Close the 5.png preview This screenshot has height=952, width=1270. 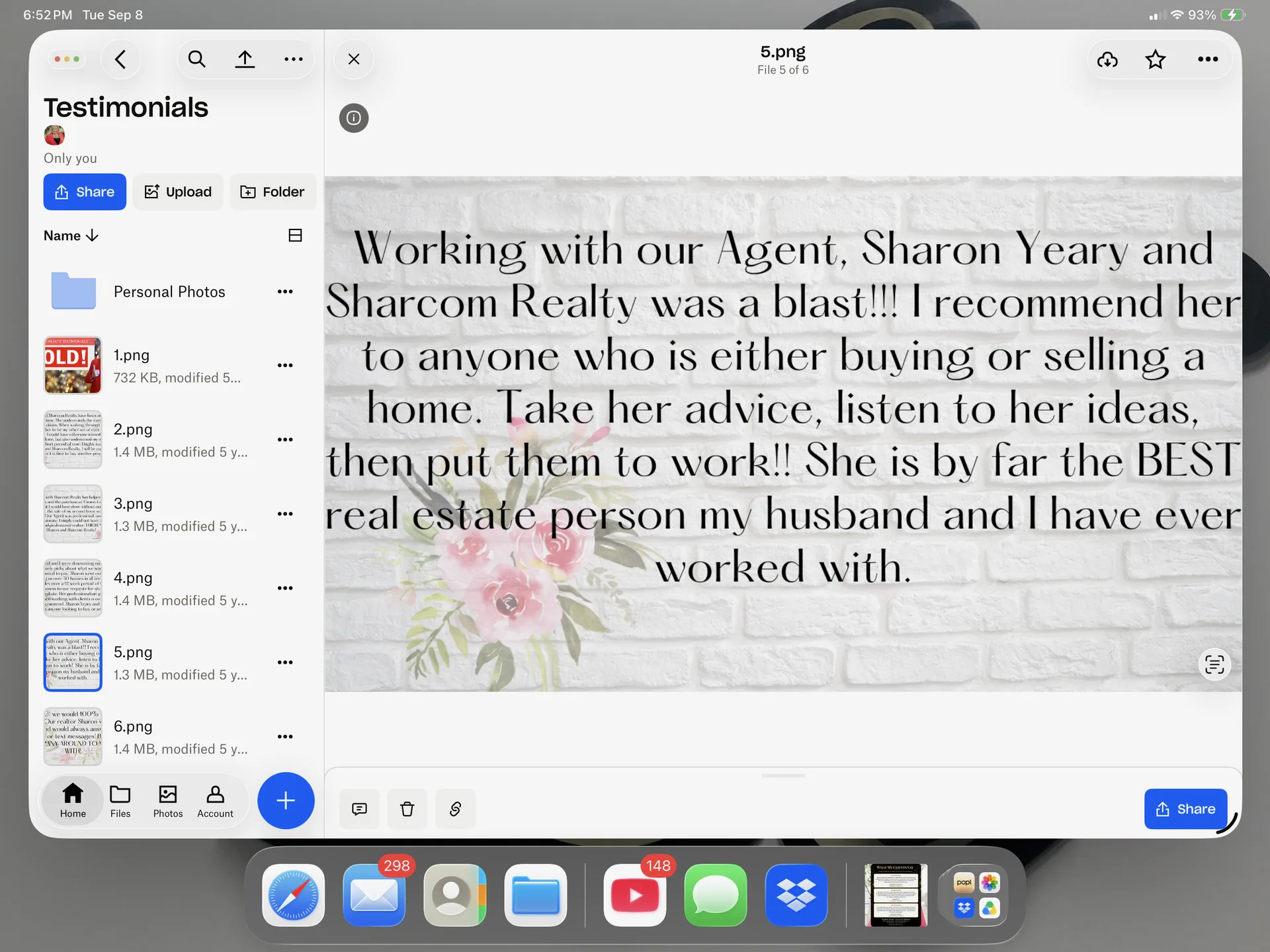pyautogui.click(x=354, y=59)
